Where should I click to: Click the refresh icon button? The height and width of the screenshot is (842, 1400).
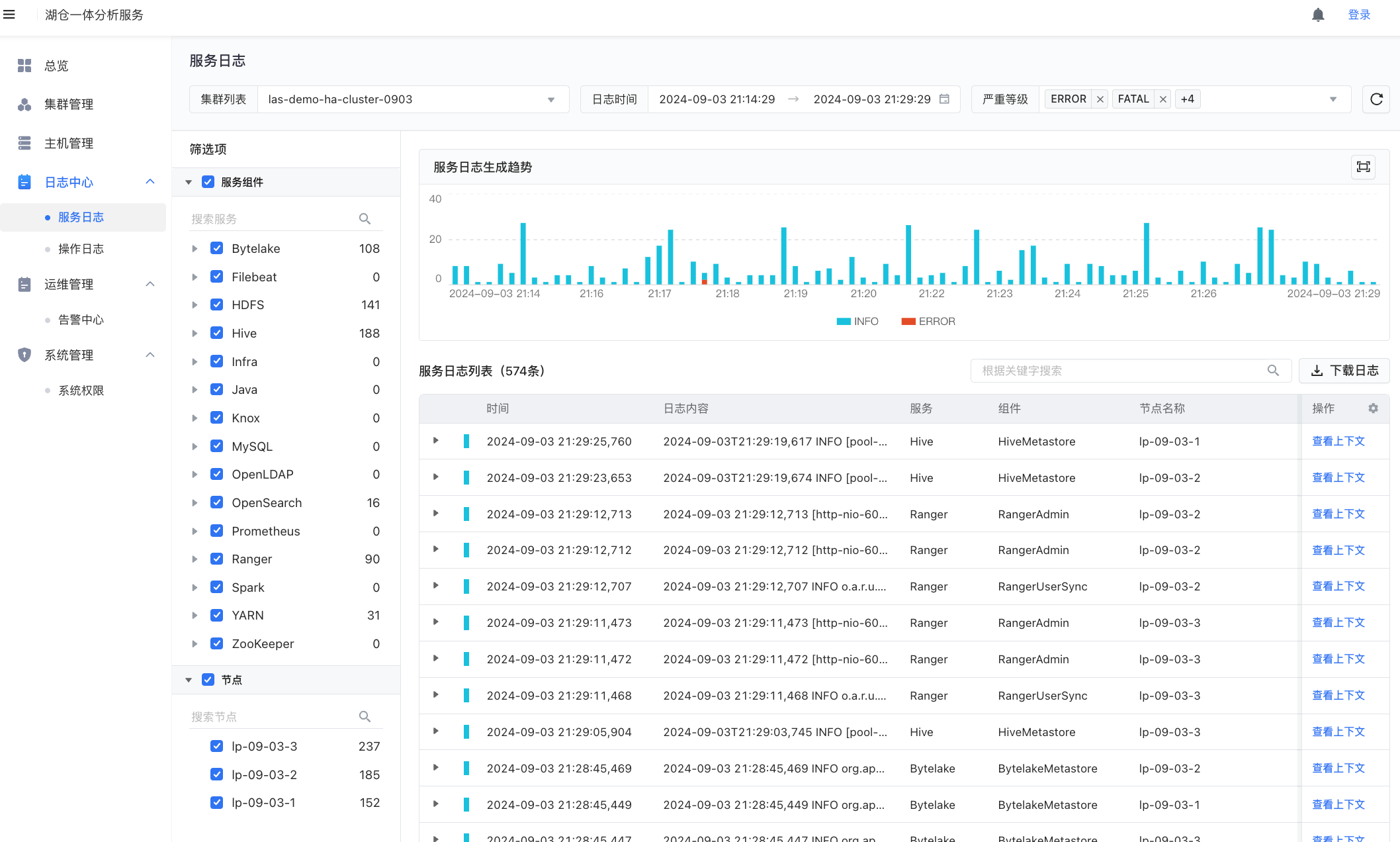[1376, 99]
